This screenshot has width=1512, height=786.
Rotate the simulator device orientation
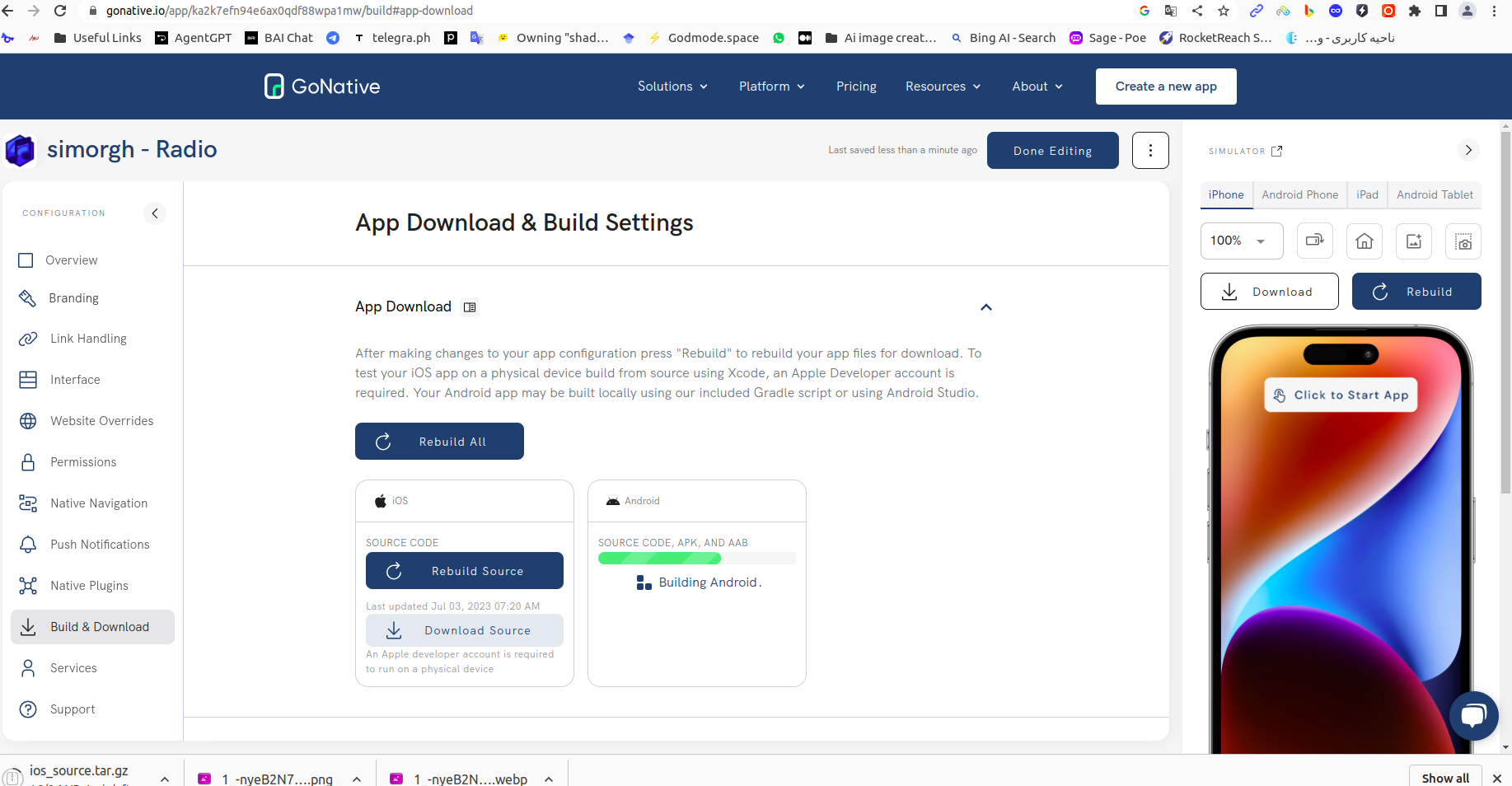(x=1315, y=241)
